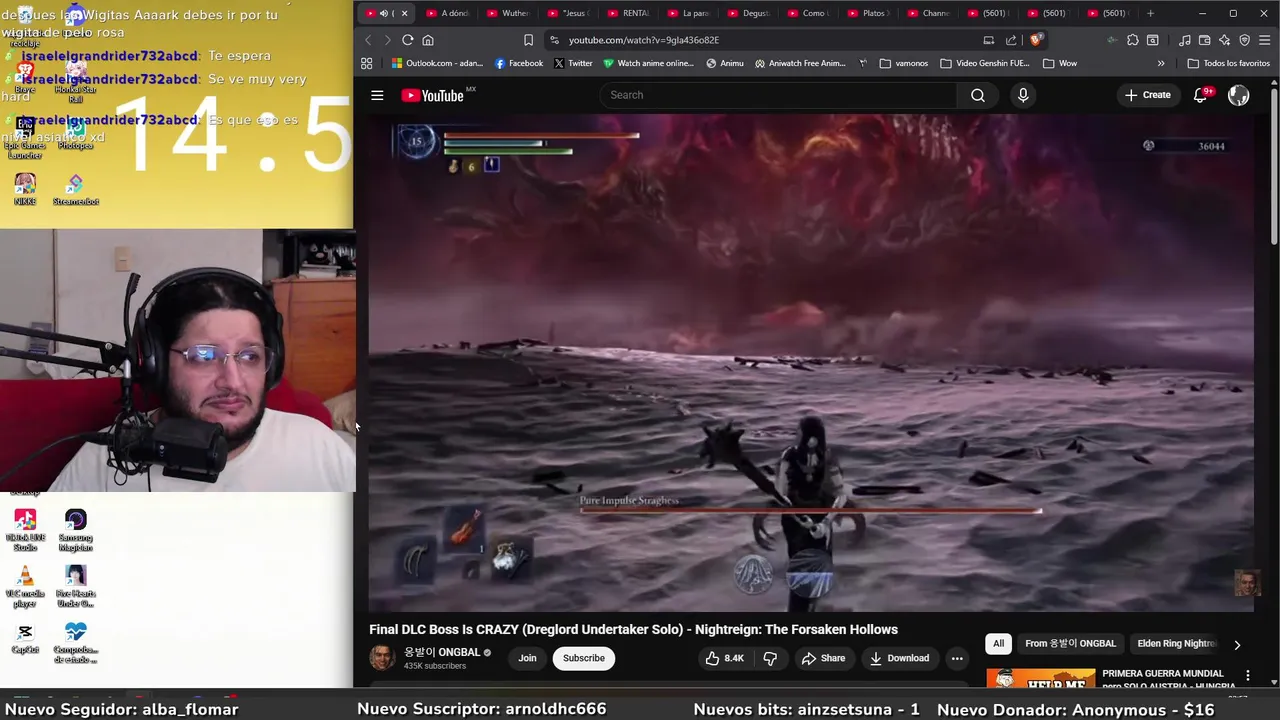Image resolution: width=1280 pixels, height=720 pixels.
Task: Go to the YouTube home logo
Action: (x=433, y=95)
